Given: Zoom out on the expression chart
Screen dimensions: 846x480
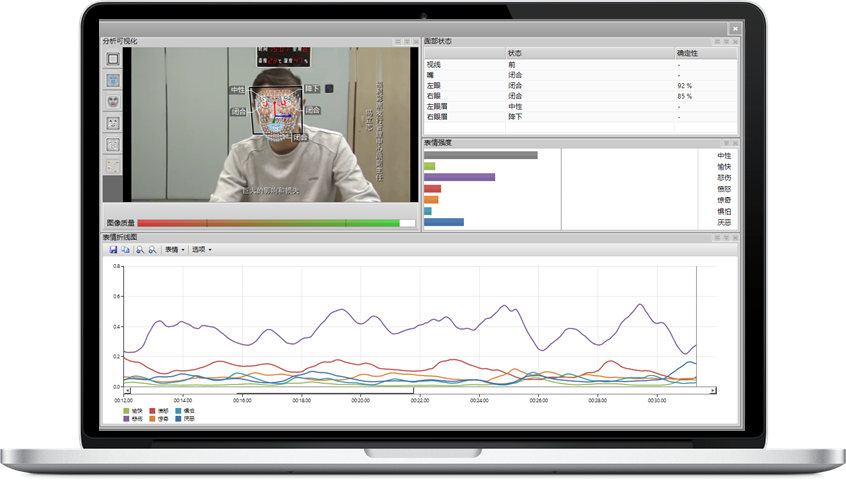Looking at the screenshot, I should (x=153, y=249).
